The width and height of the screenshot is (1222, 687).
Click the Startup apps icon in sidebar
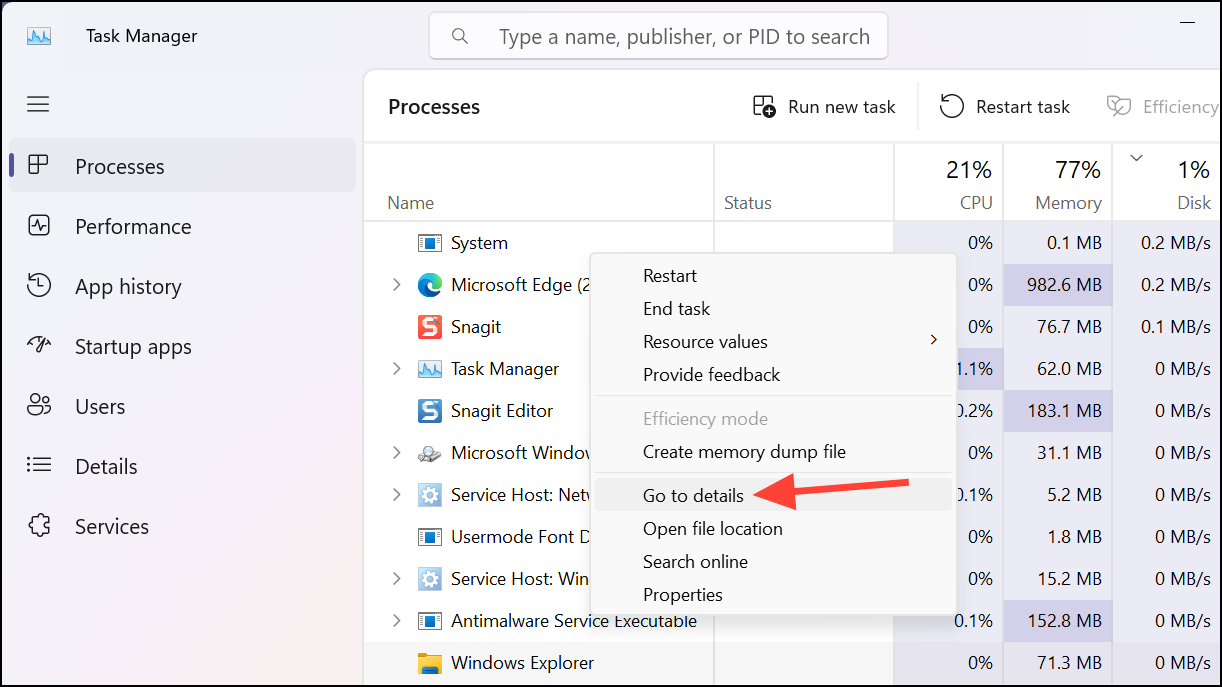tap(38, 345)
